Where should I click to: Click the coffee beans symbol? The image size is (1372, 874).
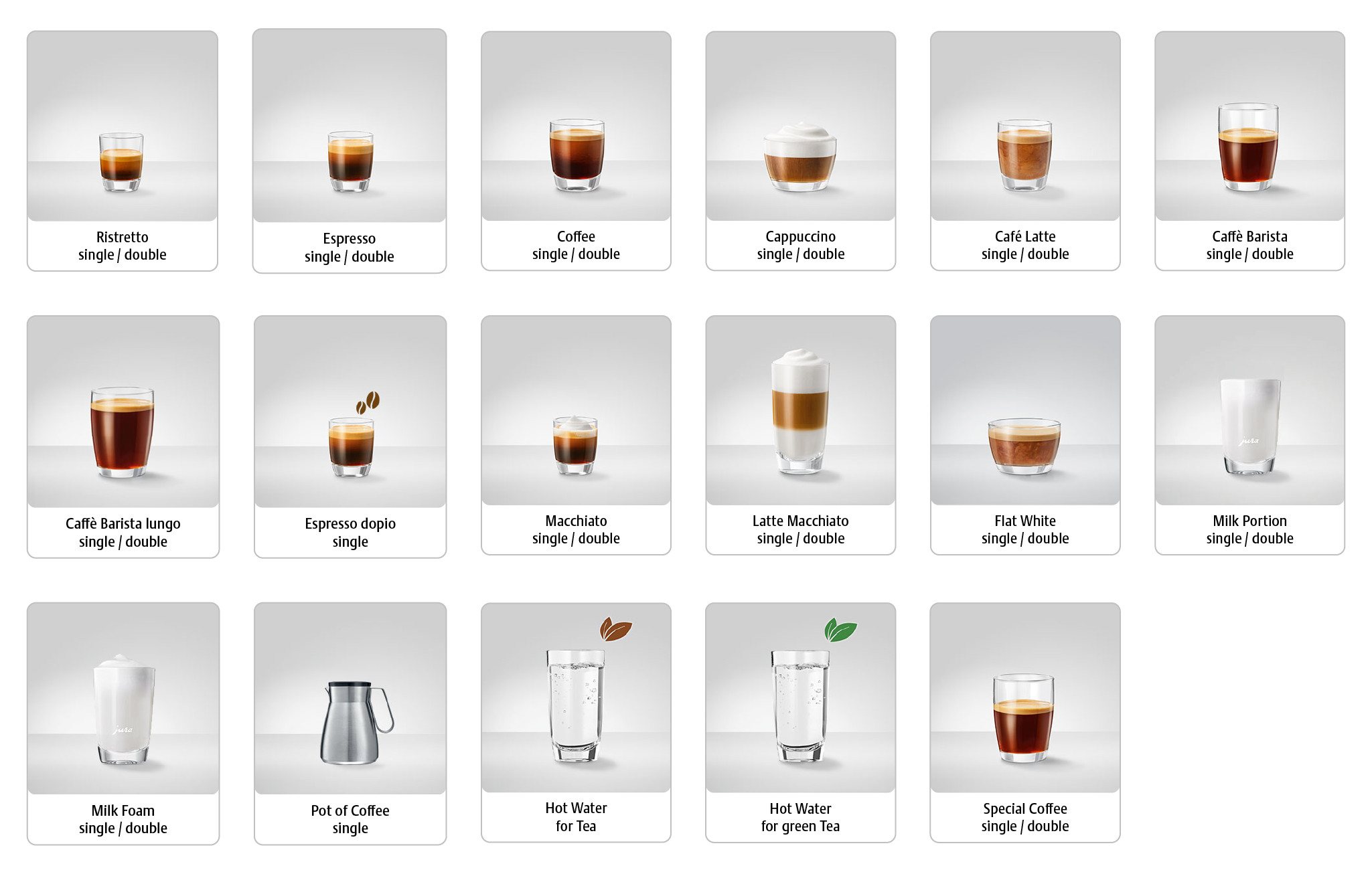[x=368, y=403]
